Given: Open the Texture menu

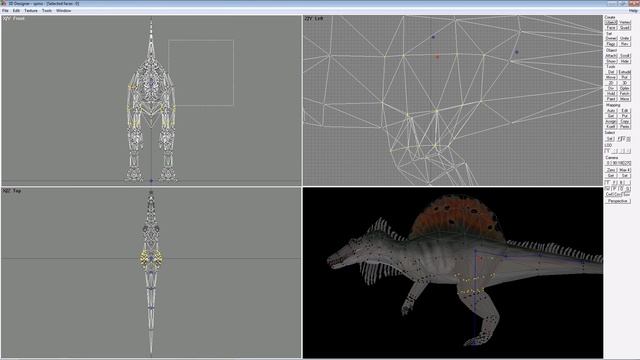Looking at the screenshot, I should 31,11.
